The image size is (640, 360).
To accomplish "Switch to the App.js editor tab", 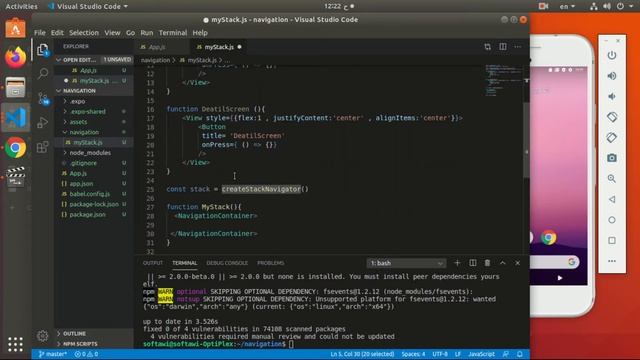I will coord(162,47).
